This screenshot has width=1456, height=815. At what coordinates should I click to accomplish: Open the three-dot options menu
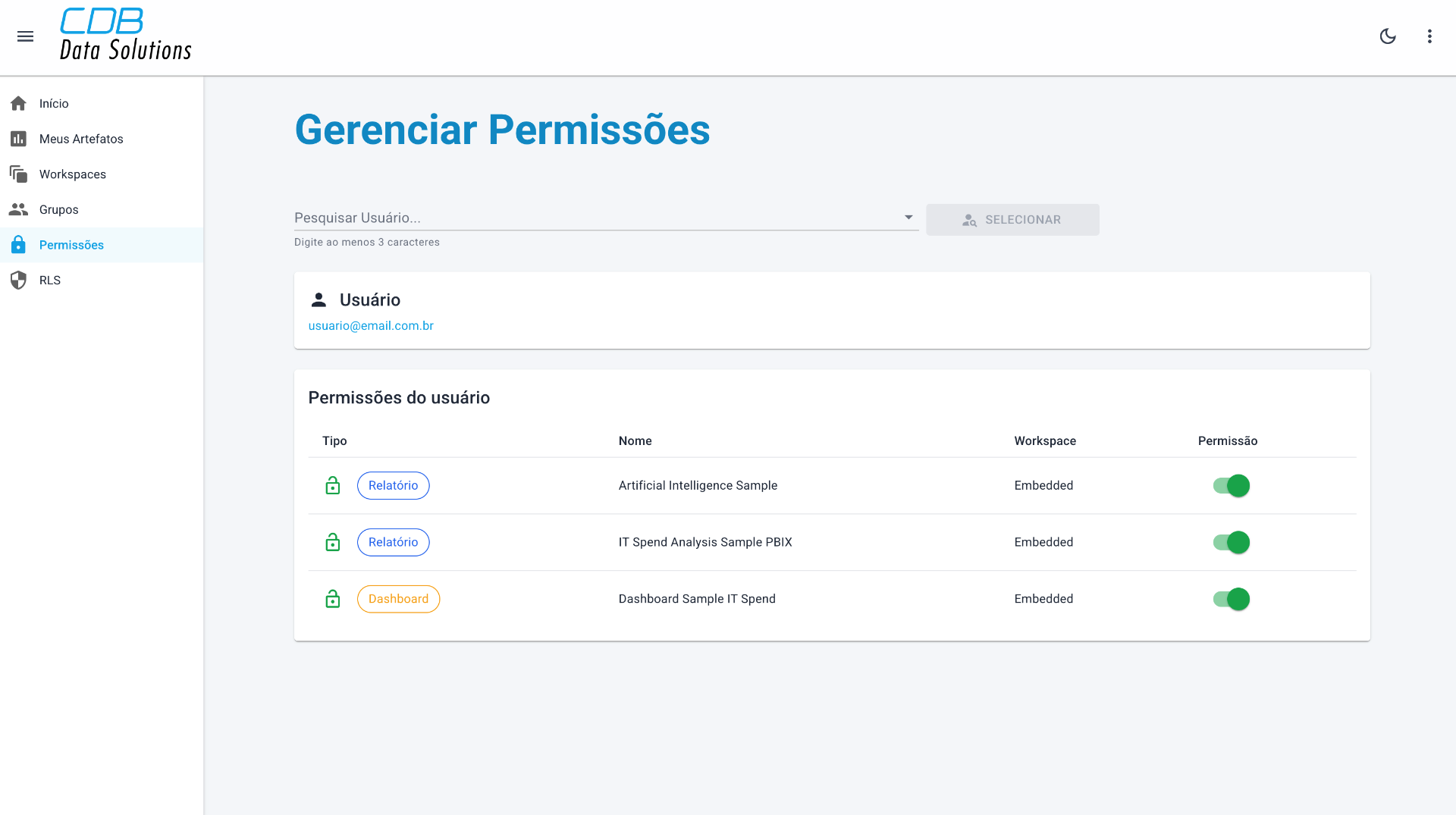1429,36
